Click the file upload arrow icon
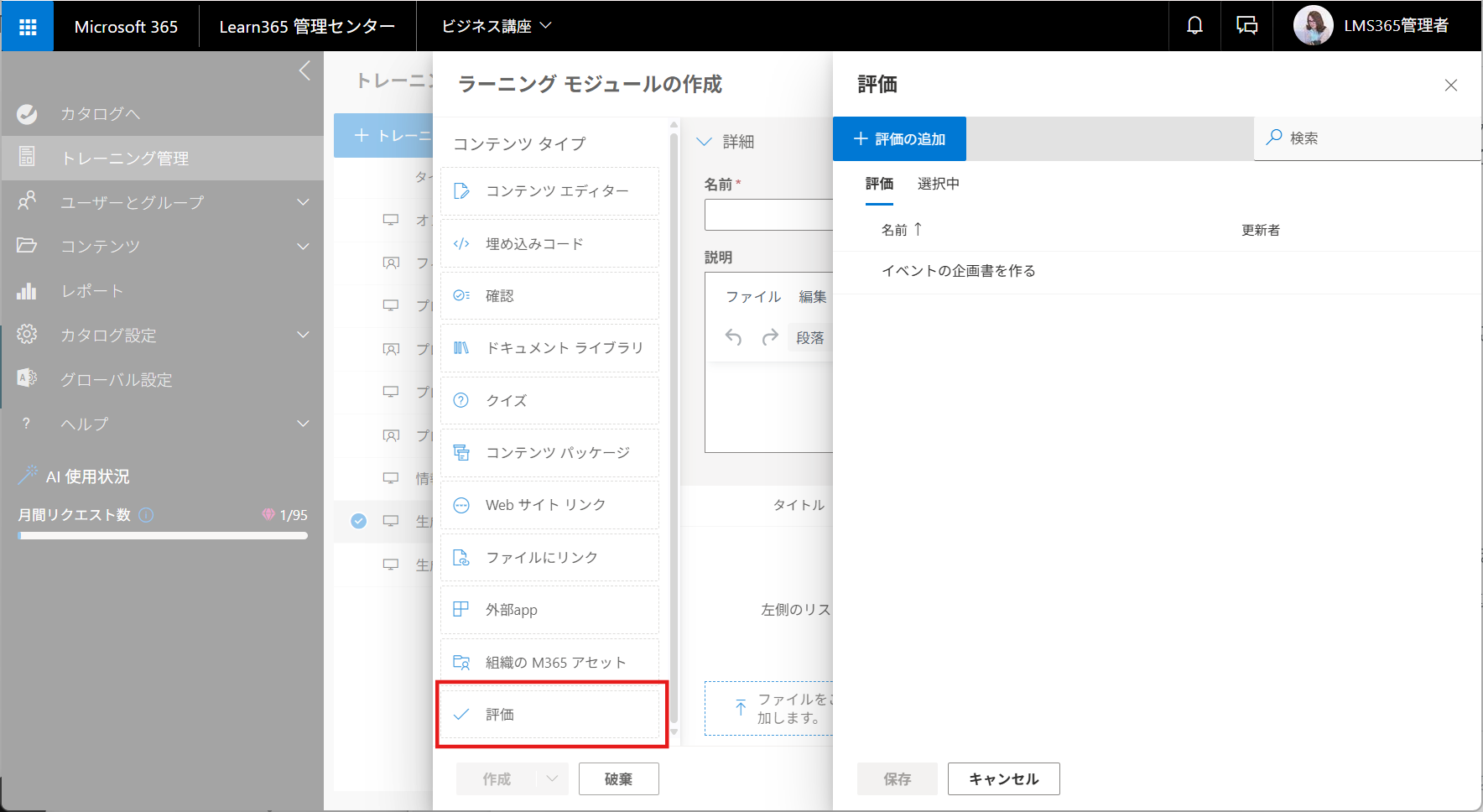1483x812 pixels. pos(741,707)
